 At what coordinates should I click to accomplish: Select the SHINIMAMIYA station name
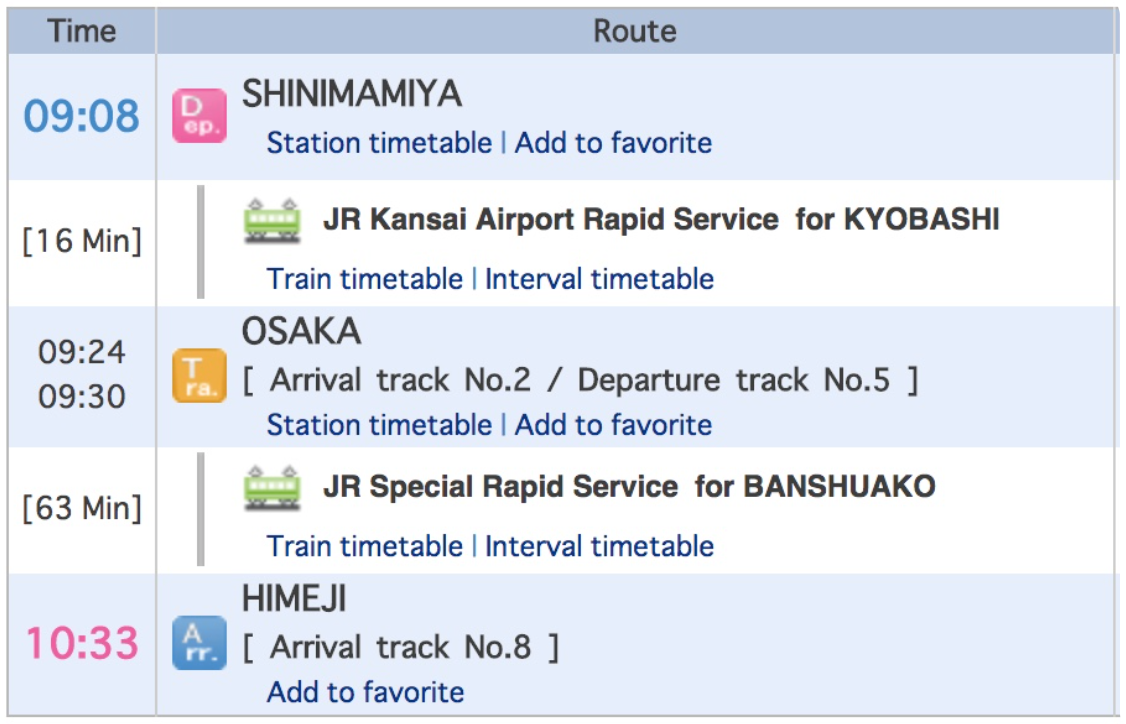coord(351,94)
